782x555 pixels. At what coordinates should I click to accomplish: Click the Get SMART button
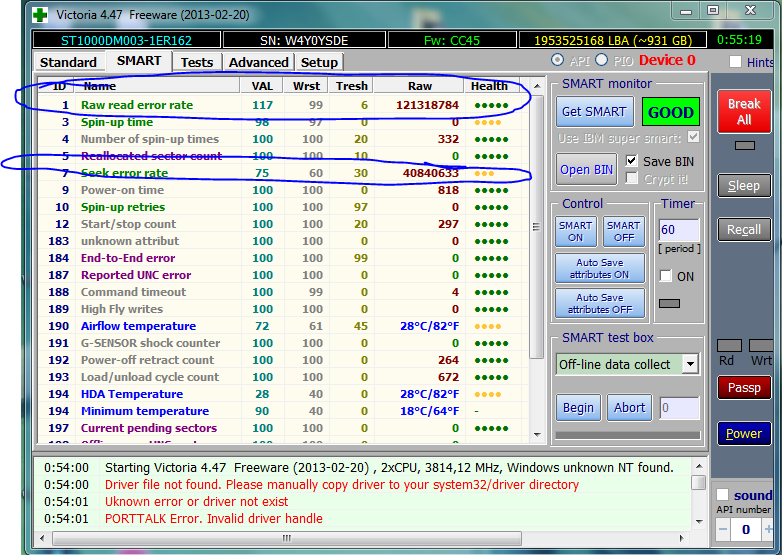click(x=594, y=112)
